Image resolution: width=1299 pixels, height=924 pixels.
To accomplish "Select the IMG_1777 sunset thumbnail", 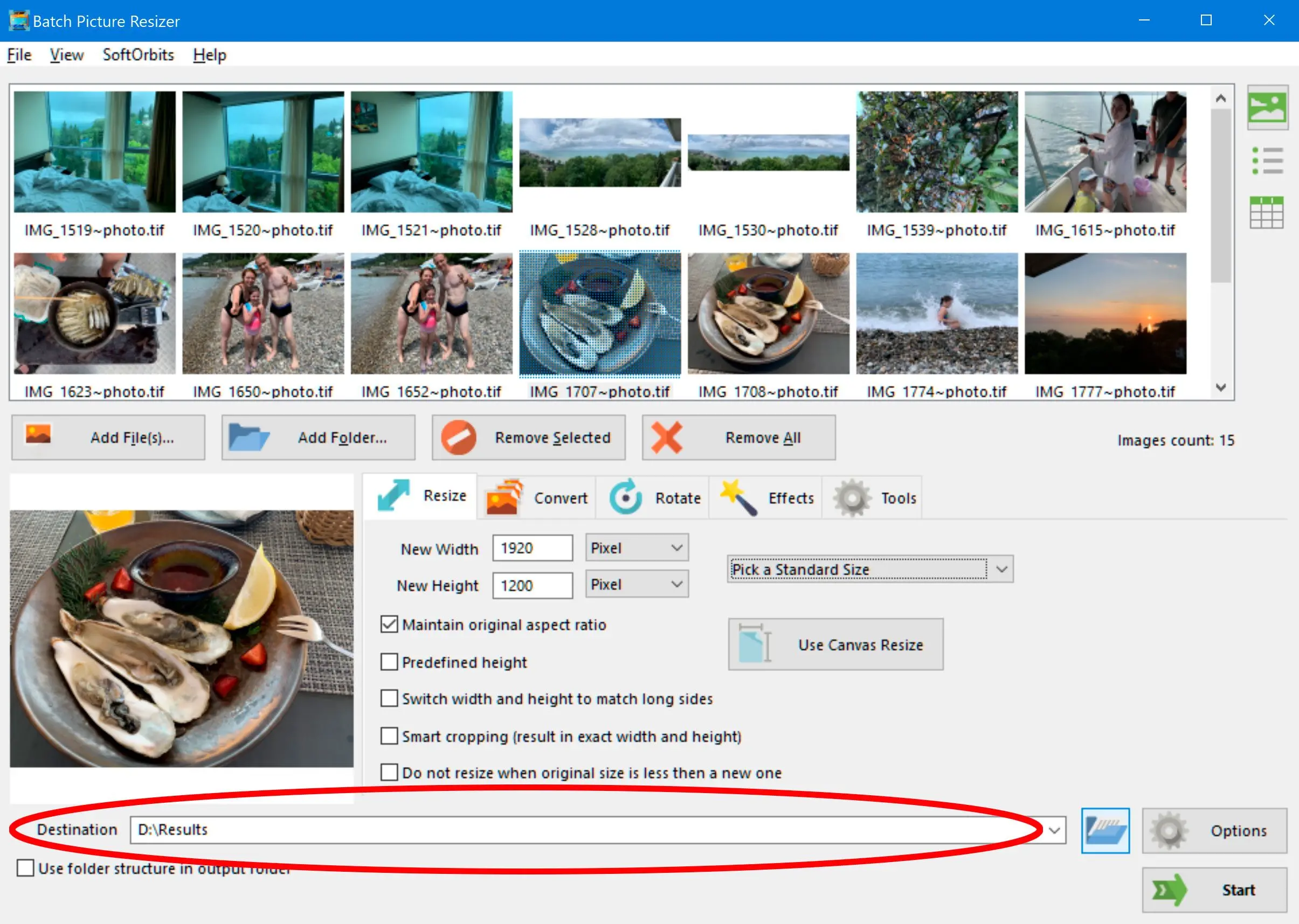I will click(1105, 314).
